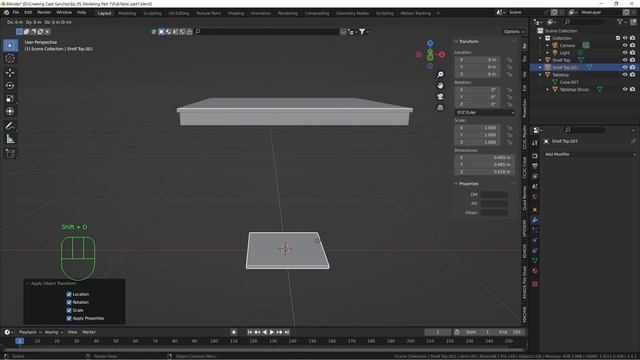
Task: Select the Transform tool
Action: [x=10, y=111]
